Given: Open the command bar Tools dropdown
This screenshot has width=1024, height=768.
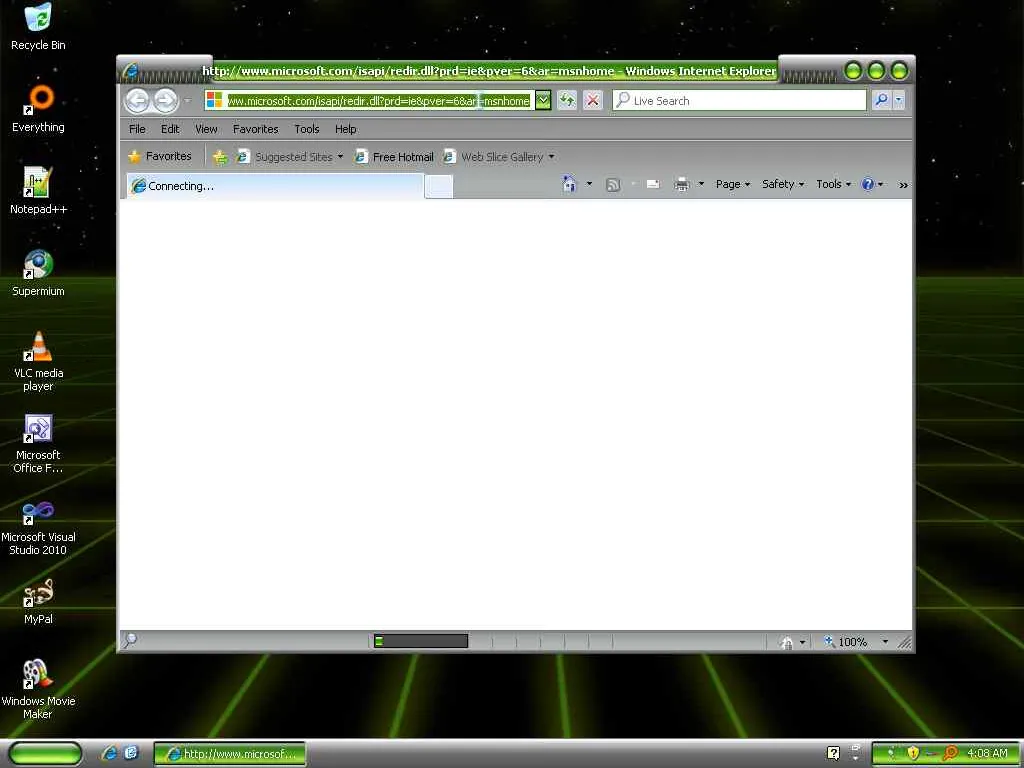Looking at the screenshot, I should click(834, 184).
